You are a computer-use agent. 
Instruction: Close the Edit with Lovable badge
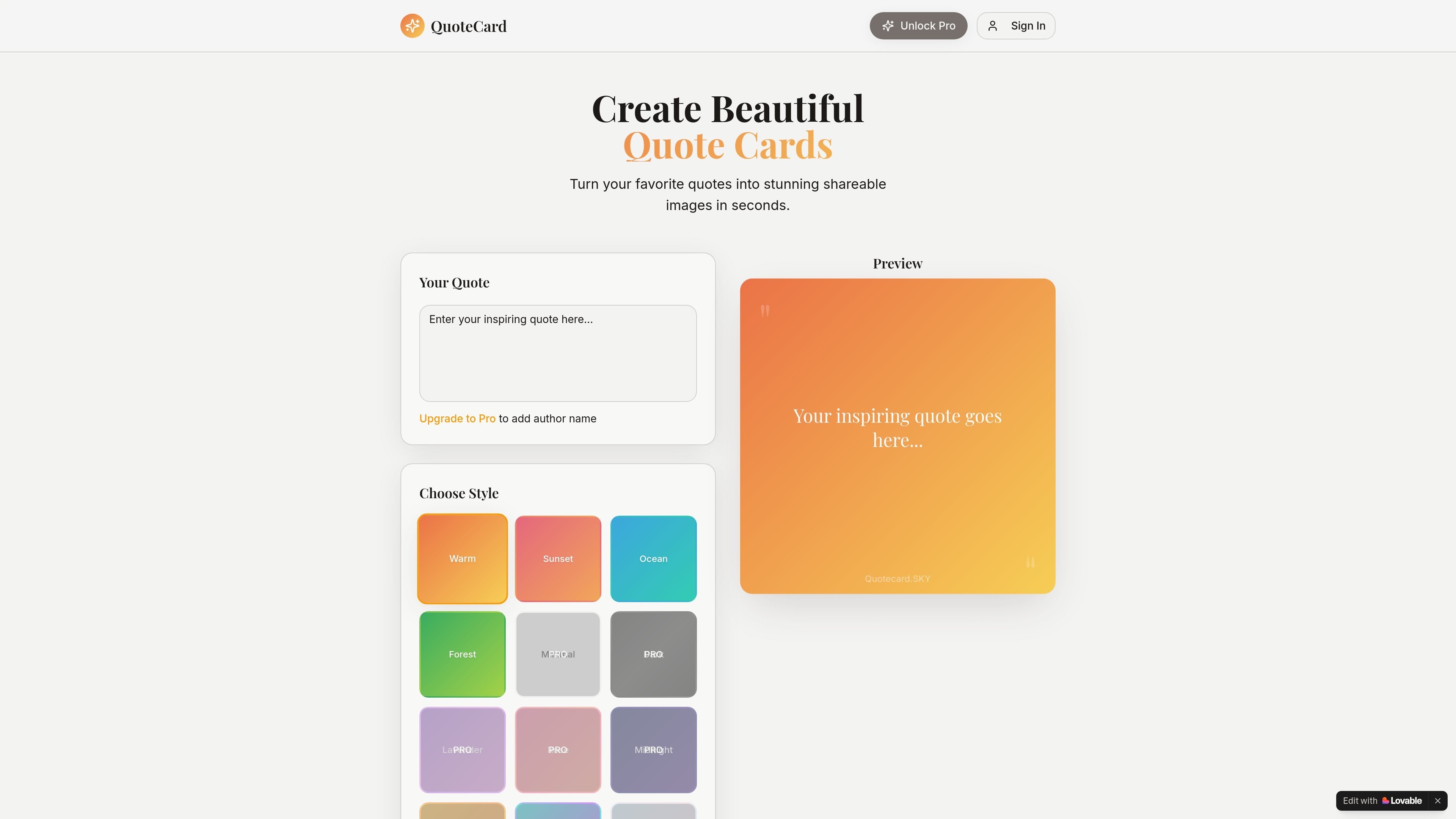pyautogui.click(x=1437, y=800)
